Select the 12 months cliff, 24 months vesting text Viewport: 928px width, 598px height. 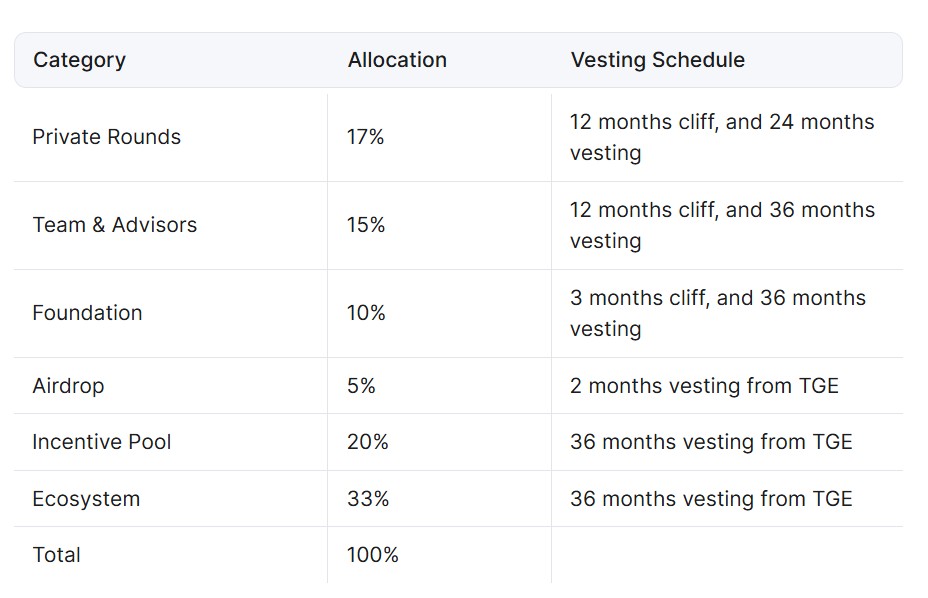point(721,137)
